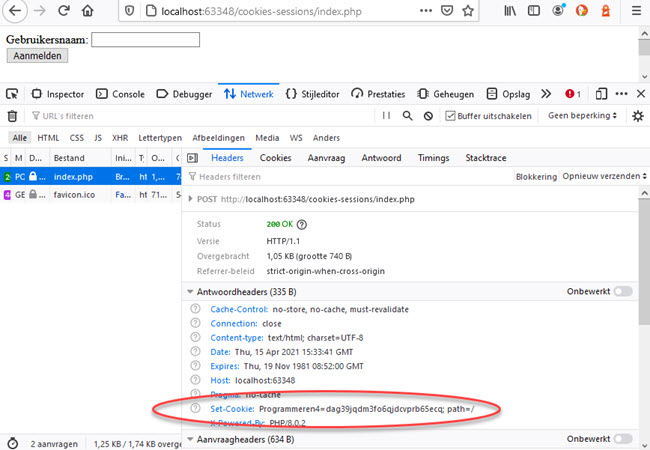Focus the URL's filteren field
The width and height of the screenshot is (650, 450).
203,116
